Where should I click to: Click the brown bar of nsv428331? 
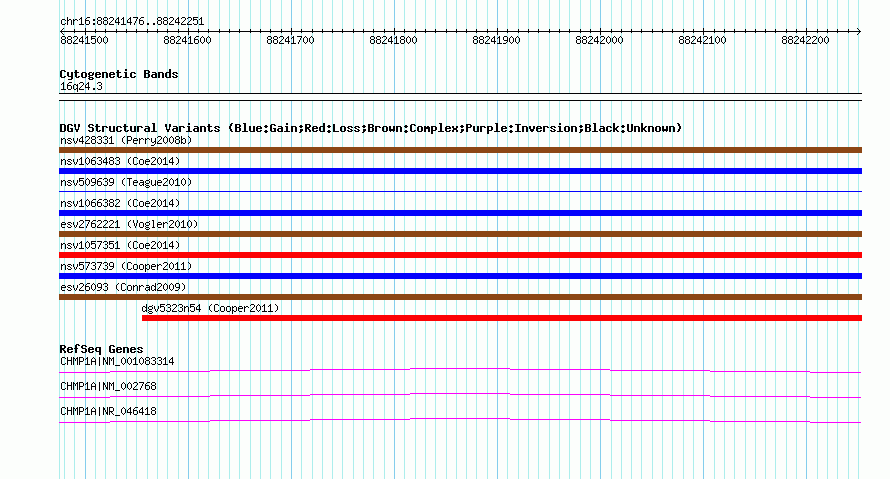[460, 150]
